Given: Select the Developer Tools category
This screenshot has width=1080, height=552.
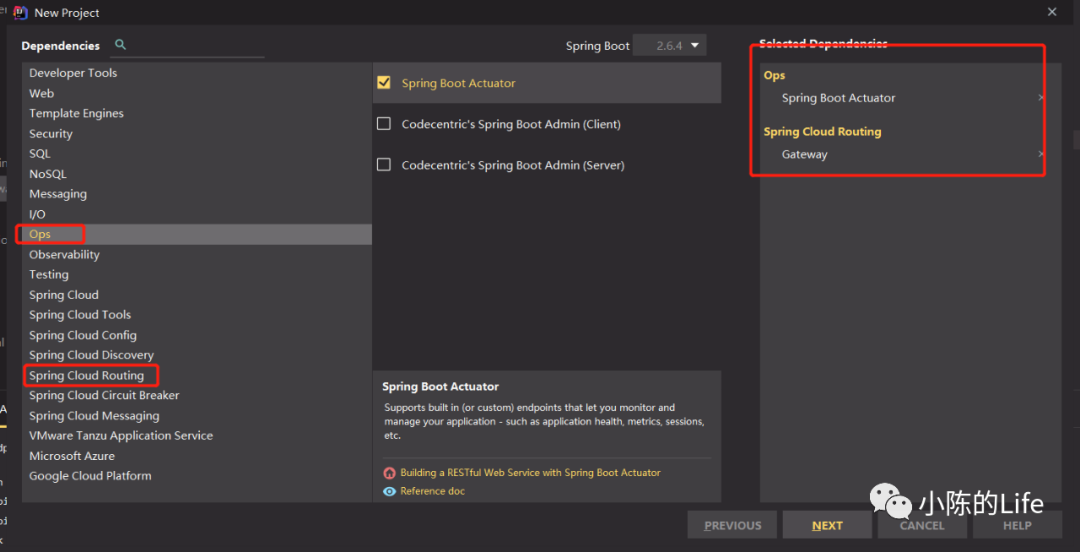Looking at the screenshot, I should pyautogui.click(x=73, y=73).
